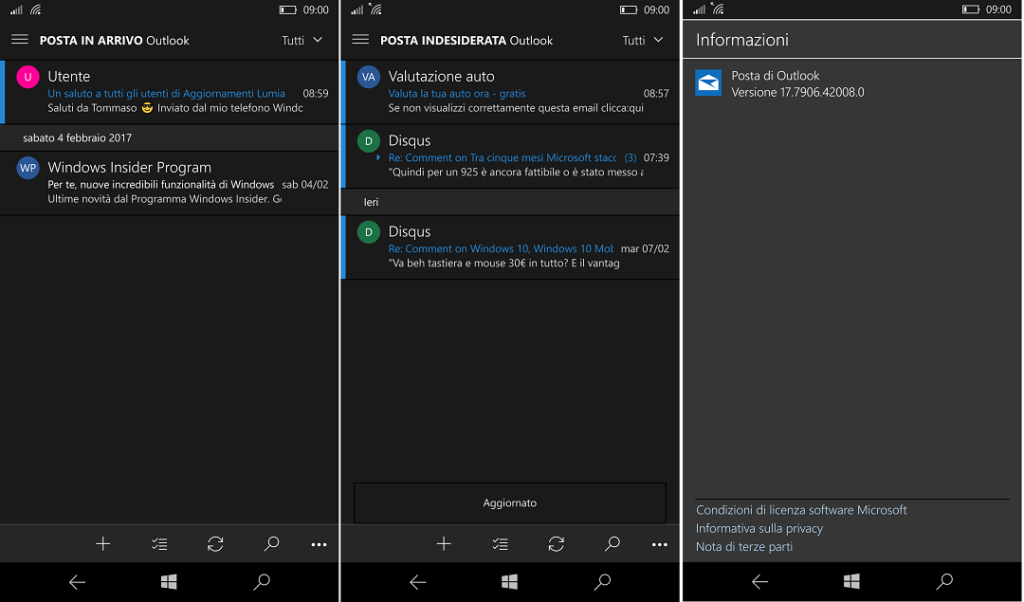
Task: Tap POSTA INDESIDERATA Outlook title
Action: pyautogui.click(x=466, y=40)
